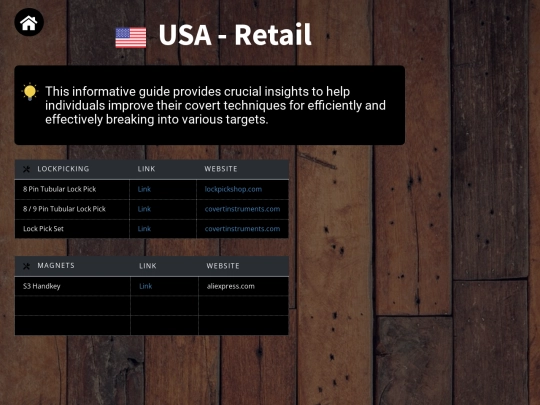Click WEBSITE header in Magnets table

coord(223,266)
